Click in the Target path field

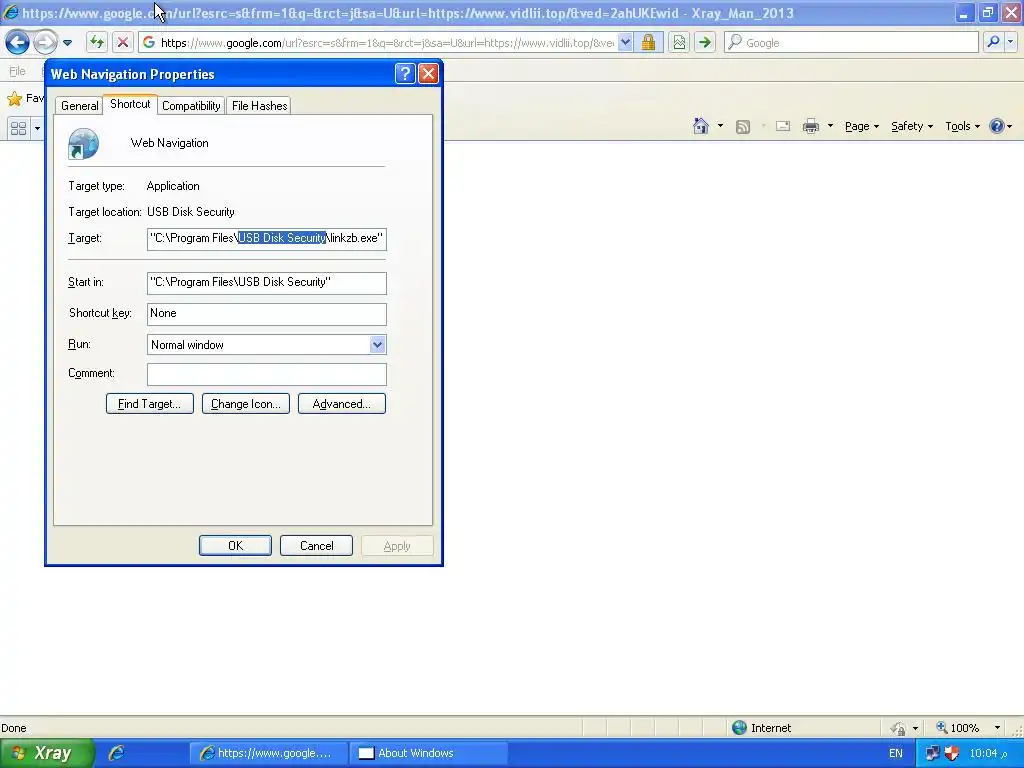[266, 239]
